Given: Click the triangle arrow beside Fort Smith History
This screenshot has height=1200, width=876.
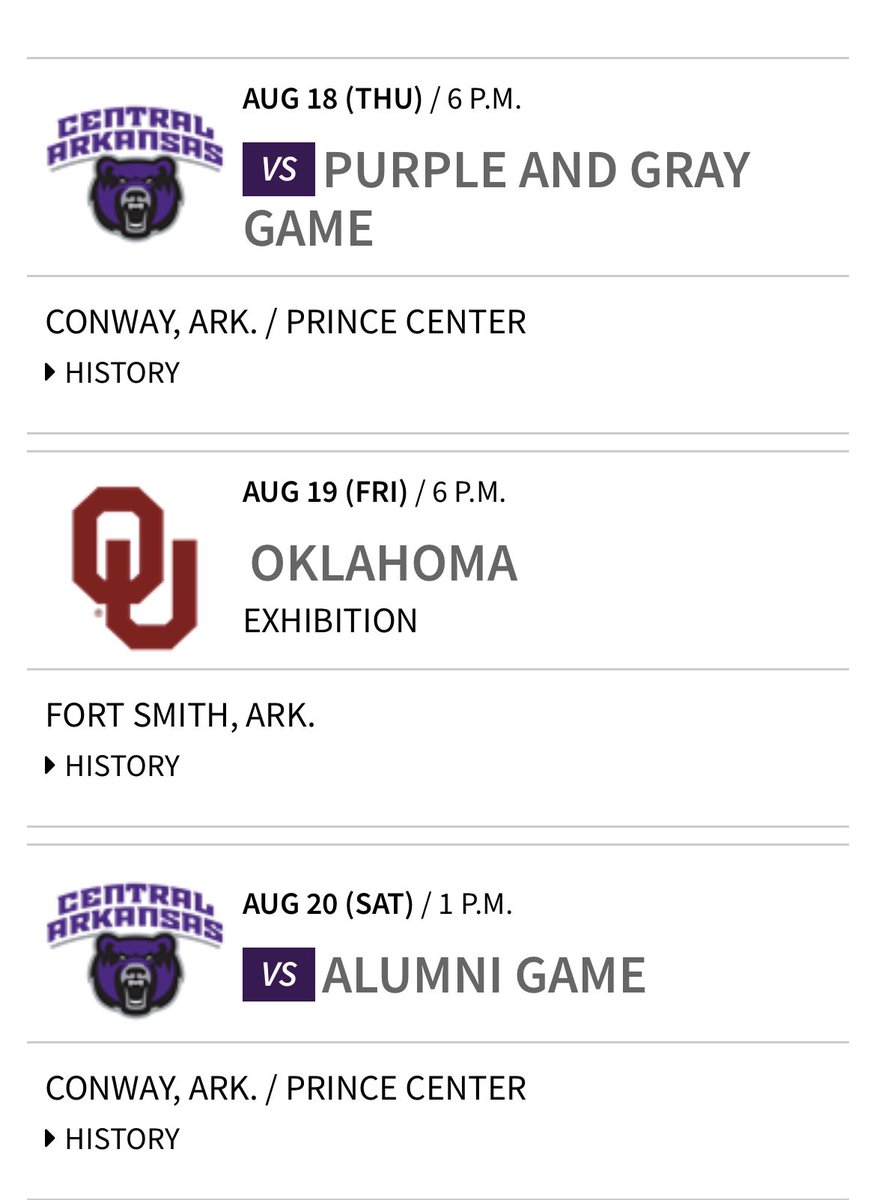Looking at the screenshot, I should coord(51,766).
